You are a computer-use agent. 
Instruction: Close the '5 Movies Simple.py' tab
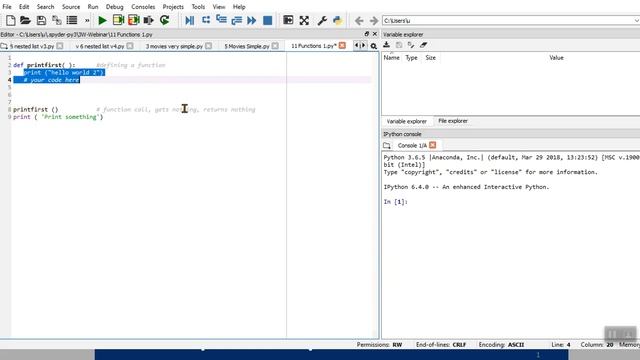pyautogui.click(x=275, y=46)
